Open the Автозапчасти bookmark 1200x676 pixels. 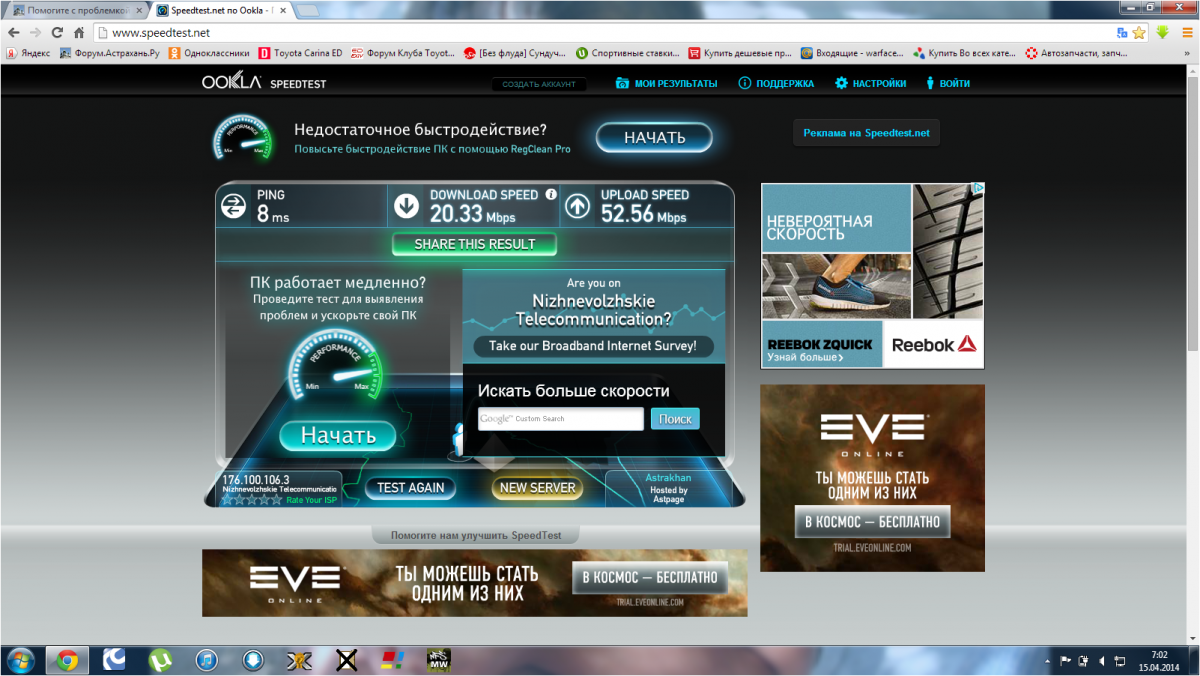point(1077,53)
